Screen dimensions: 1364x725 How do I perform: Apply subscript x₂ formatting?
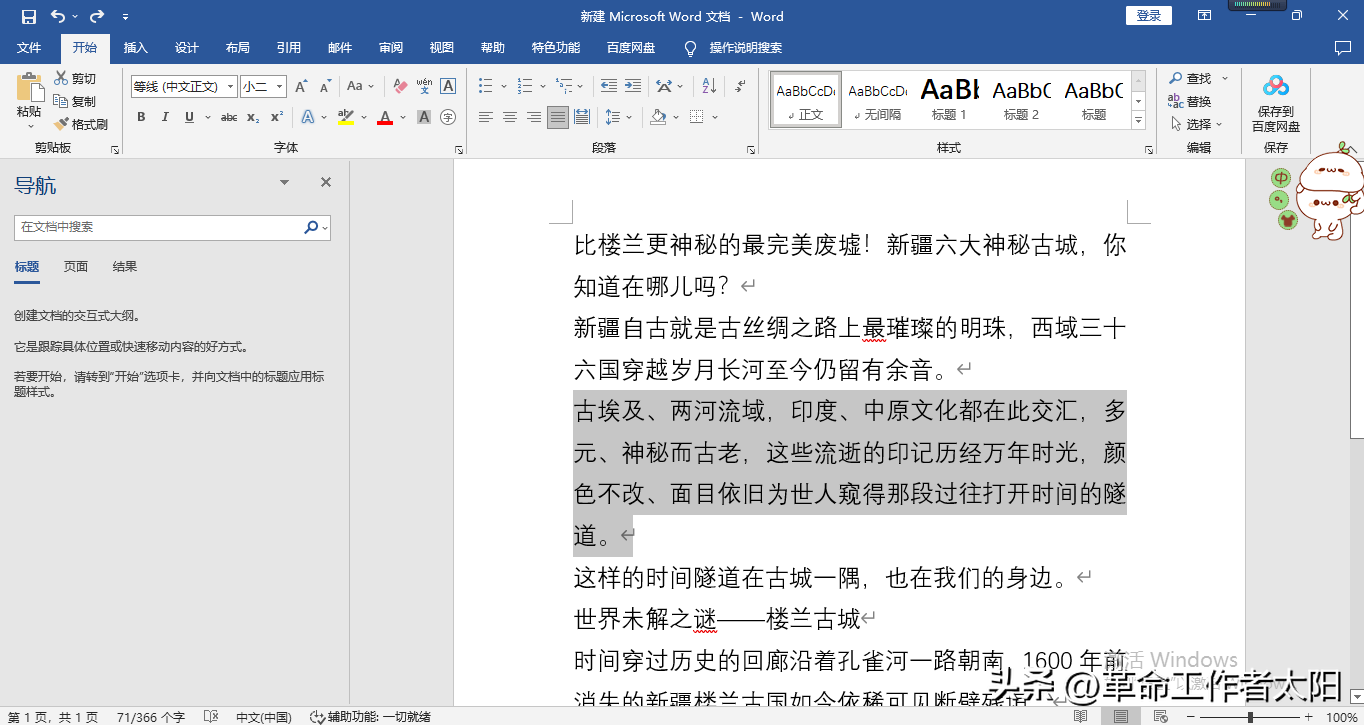(253, 117)
